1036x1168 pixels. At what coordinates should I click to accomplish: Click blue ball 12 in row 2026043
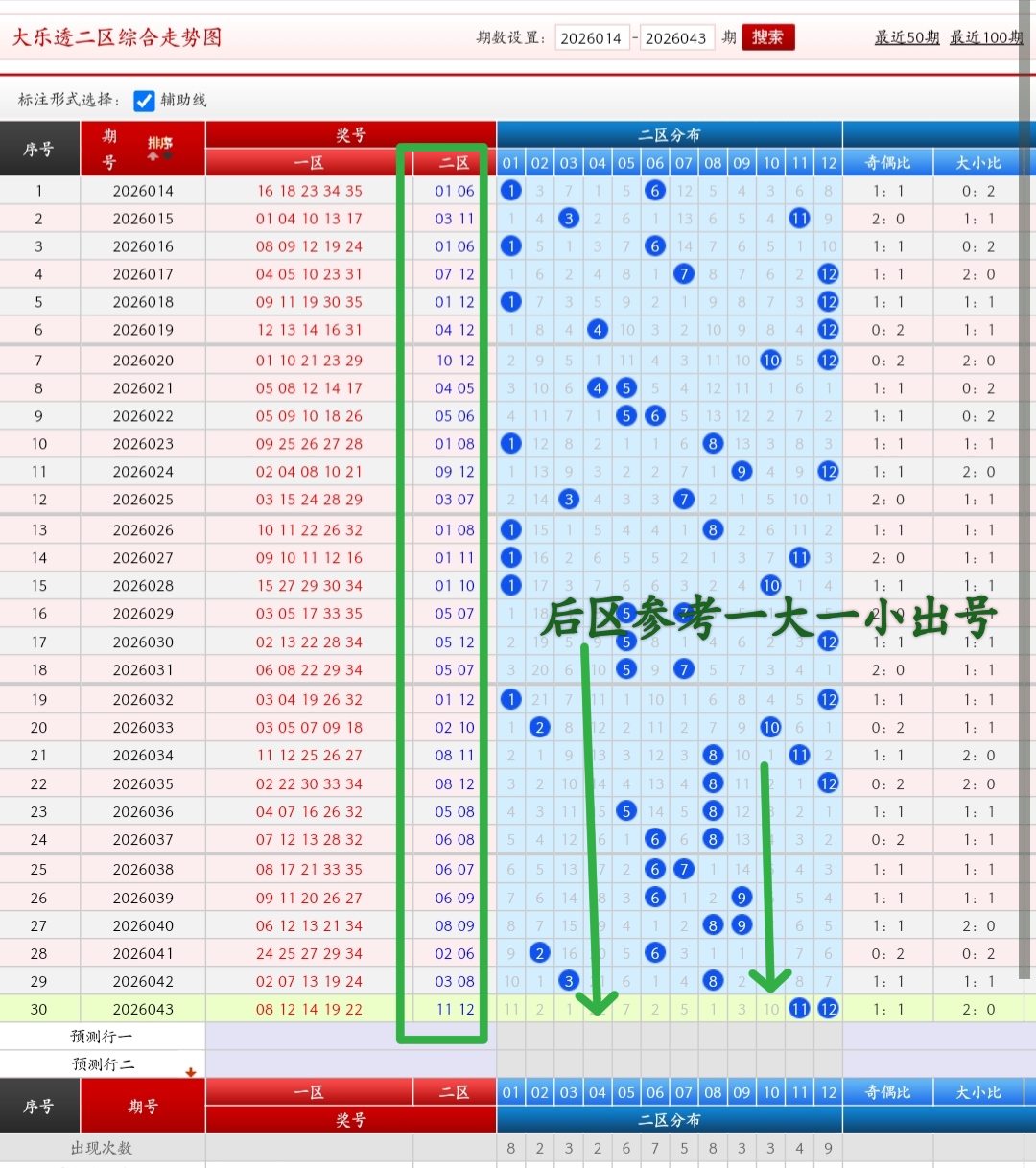828,1009
